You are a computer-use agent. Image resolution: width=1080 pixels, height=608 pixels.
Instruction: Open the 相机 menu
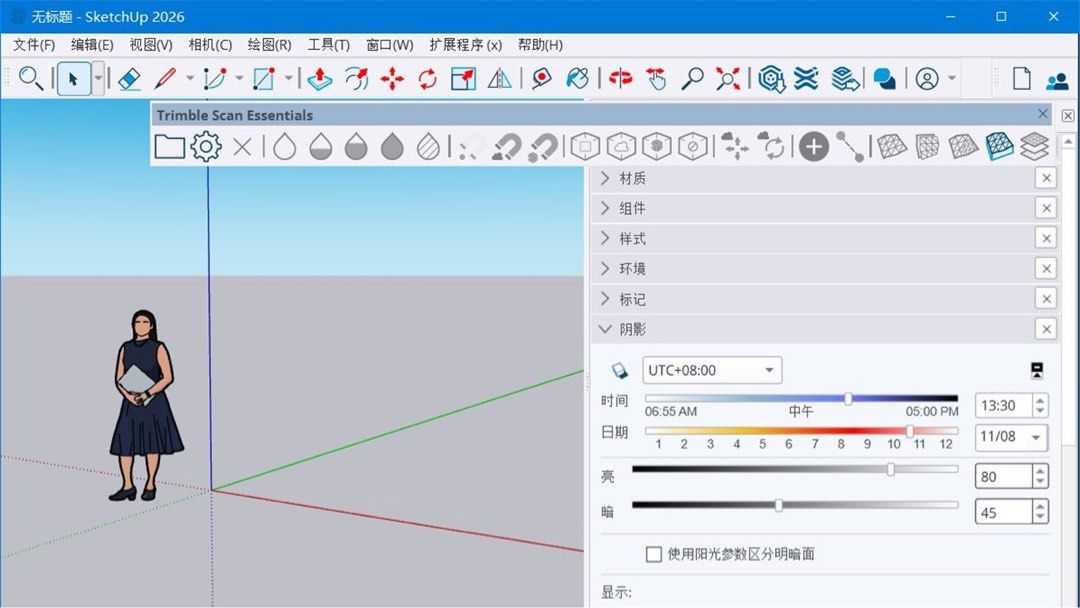(209, 44)
